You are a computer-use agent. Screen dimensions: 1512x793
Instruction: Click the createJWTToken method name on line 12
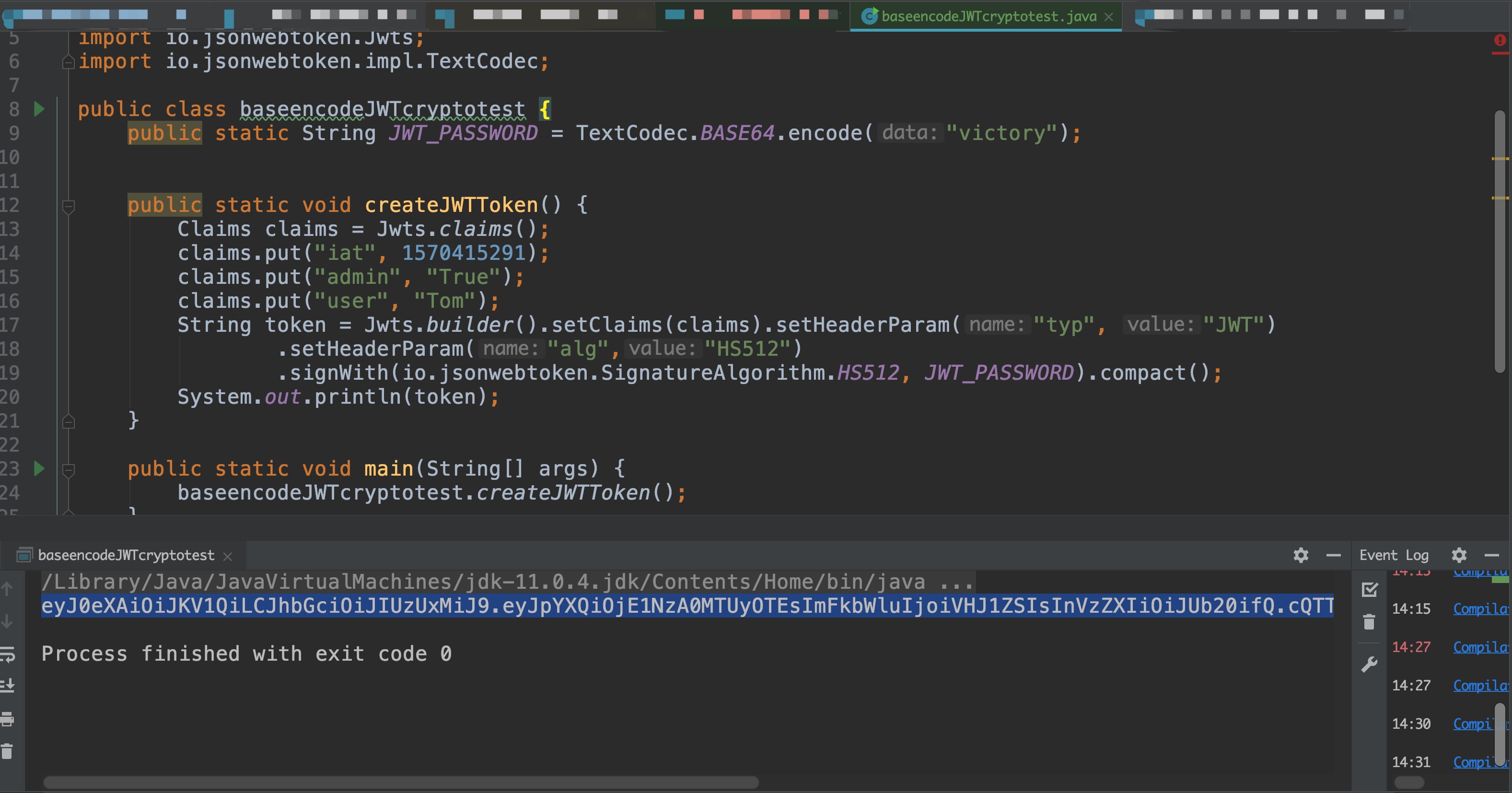click(x=452, y=205)
